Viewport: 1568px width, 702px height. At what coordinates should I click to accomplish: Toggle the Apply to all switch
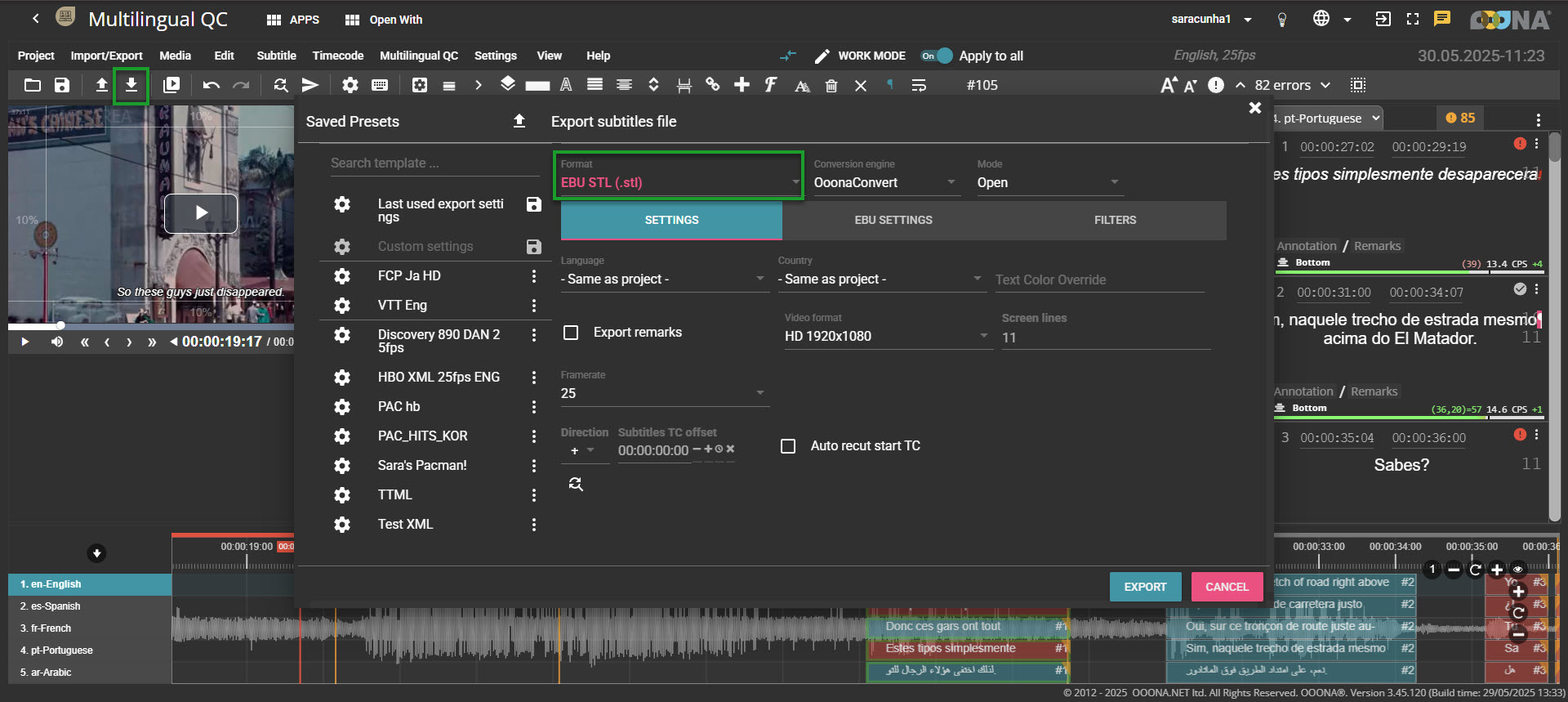[937, 56]
